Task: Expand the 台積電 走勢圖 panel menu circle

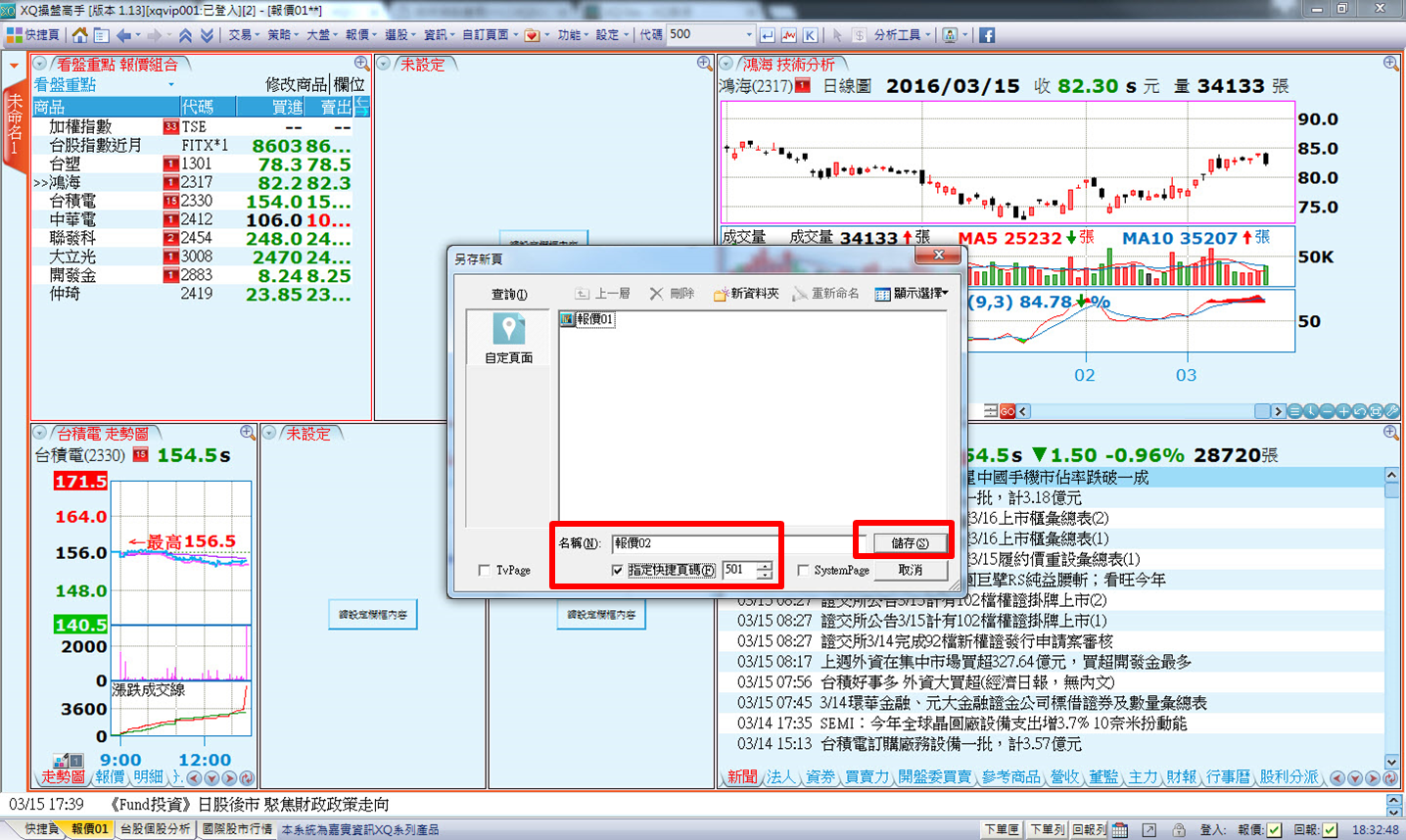Action: tap(40, 433)
